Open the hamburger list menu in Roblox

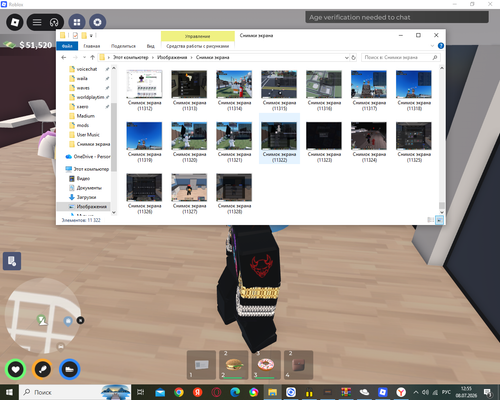pos(37,22)
